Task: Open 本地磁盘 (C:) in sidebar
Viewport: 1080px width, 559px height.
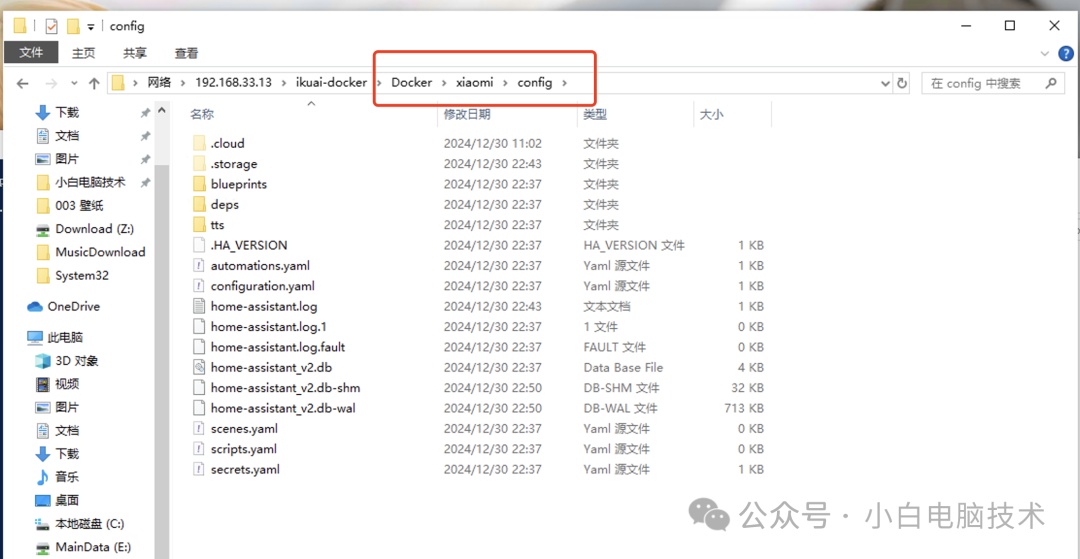Action: (x=90, y=524)
